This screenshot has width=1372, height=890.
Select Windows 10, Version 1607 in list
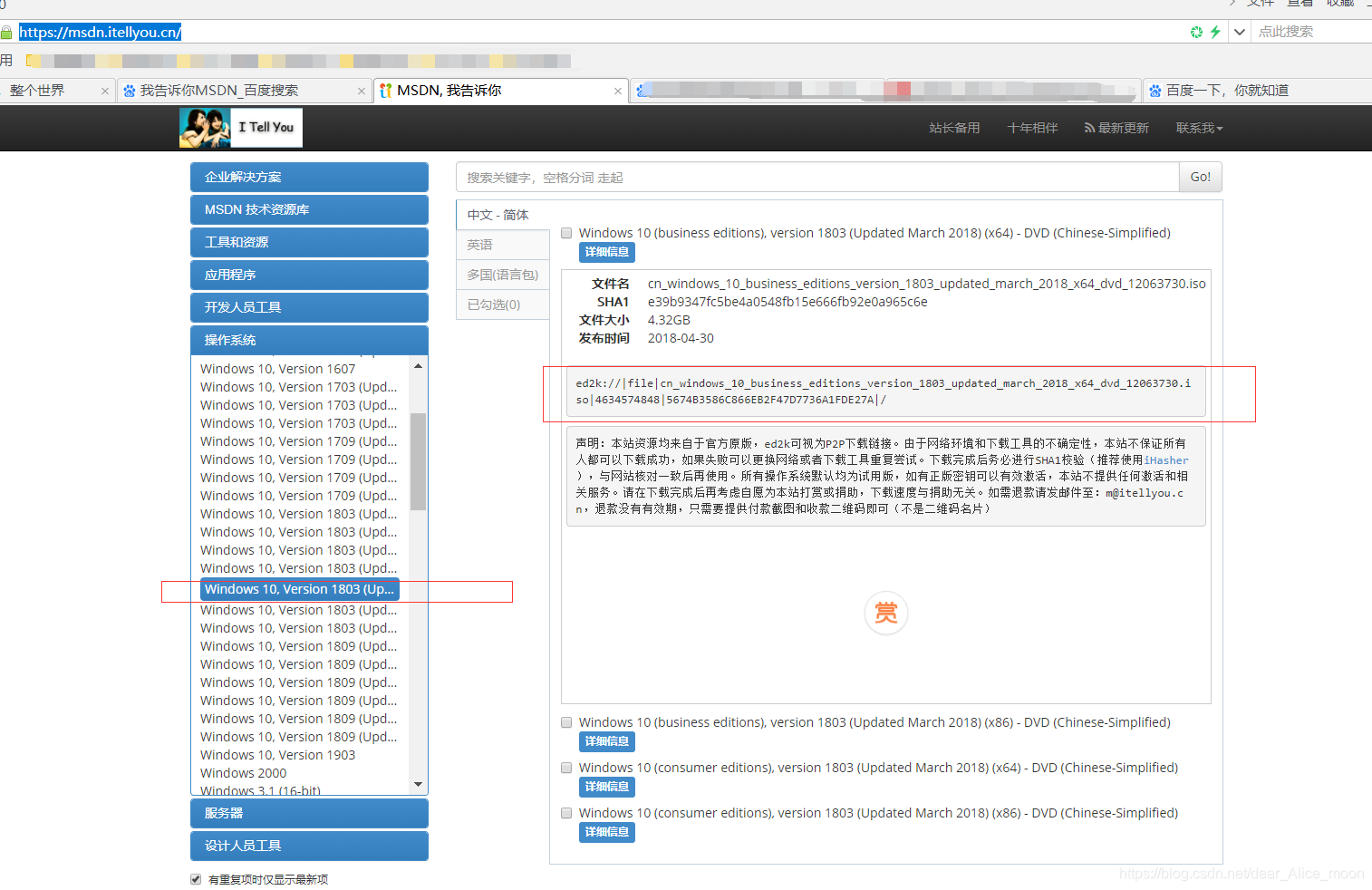pyautogui.click(x=278, y=369)
